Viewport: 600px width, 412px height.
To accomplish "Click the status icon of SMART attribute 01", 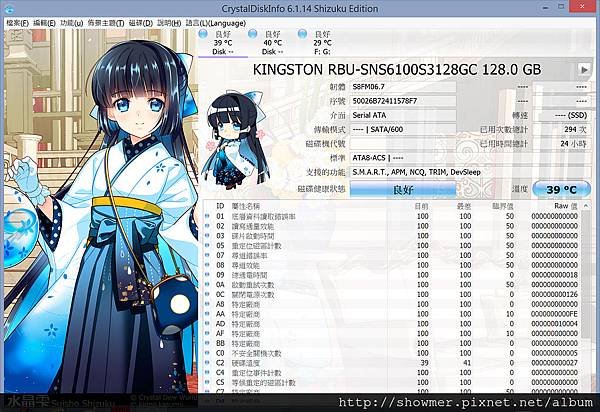I will pos(207,216).
